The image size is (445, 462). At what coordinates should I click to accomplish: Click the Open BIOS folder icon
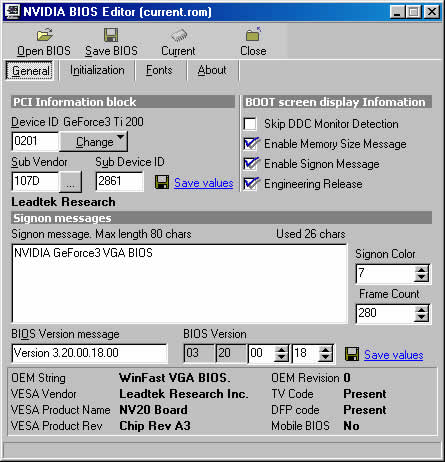[45, 35]
